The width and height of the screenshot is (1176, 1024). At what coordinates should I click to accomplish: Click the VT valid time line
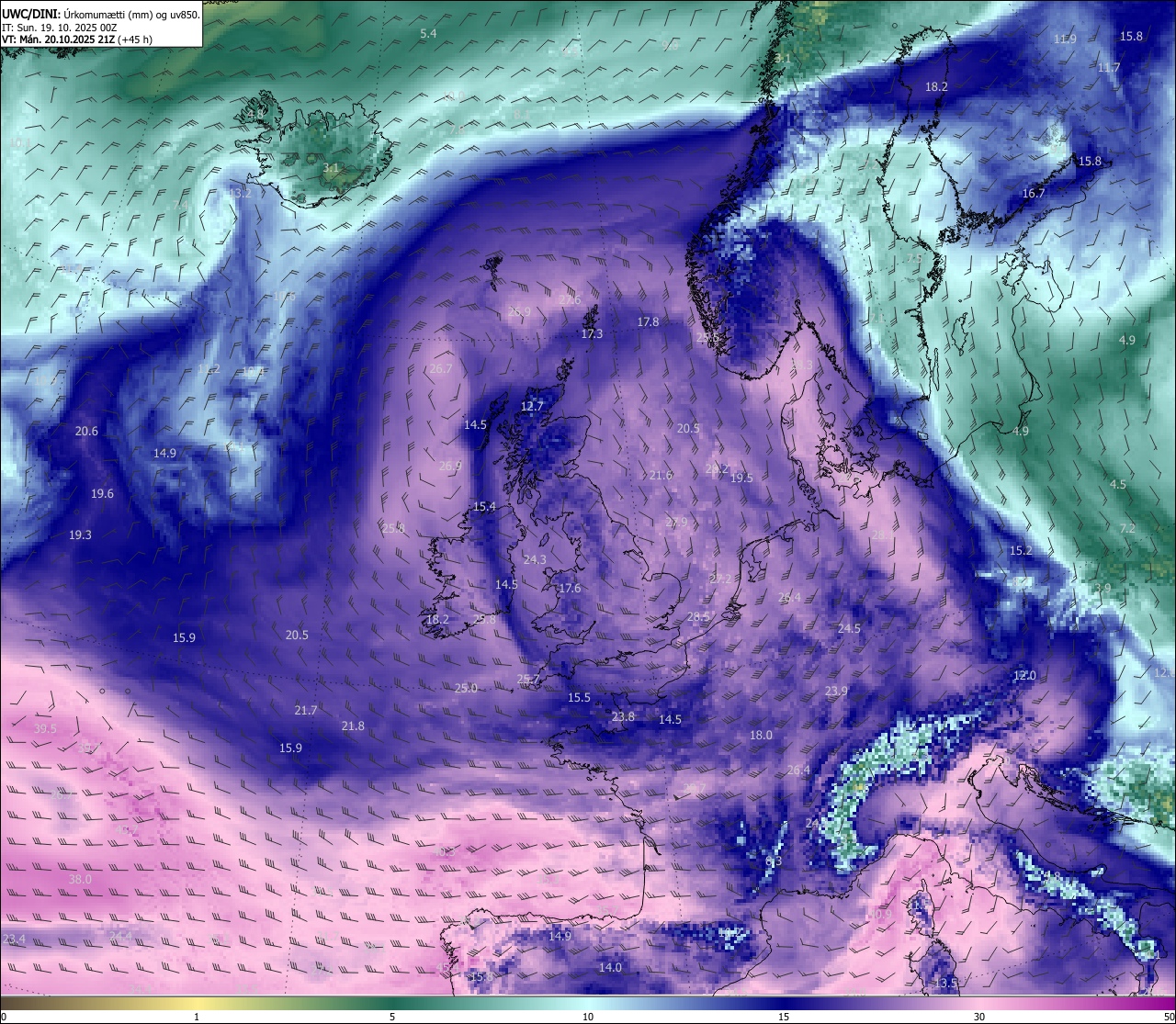pos(77,39)
